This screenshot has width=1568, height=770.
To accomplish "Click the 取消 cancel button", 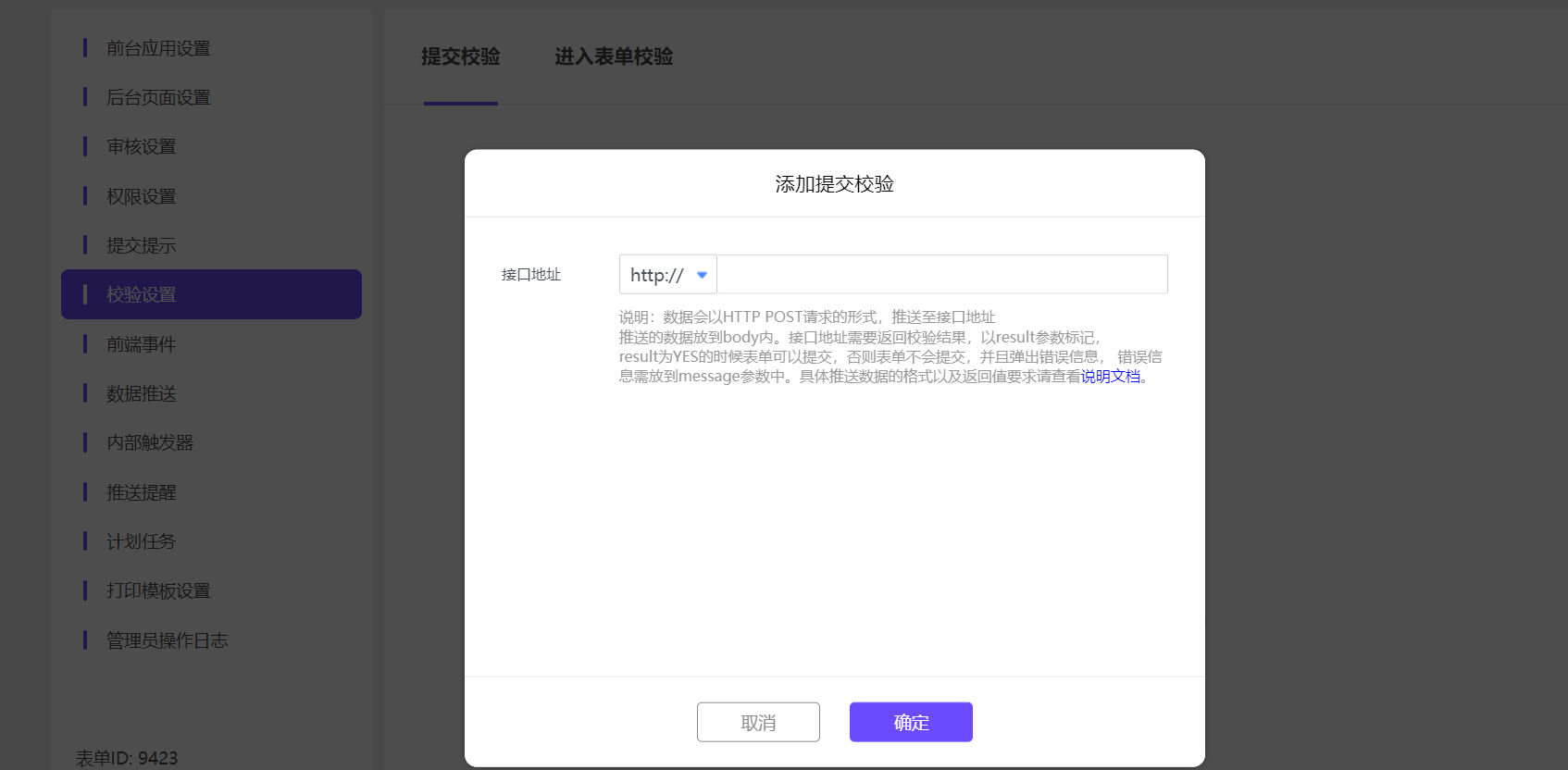I will click(758, 722).
